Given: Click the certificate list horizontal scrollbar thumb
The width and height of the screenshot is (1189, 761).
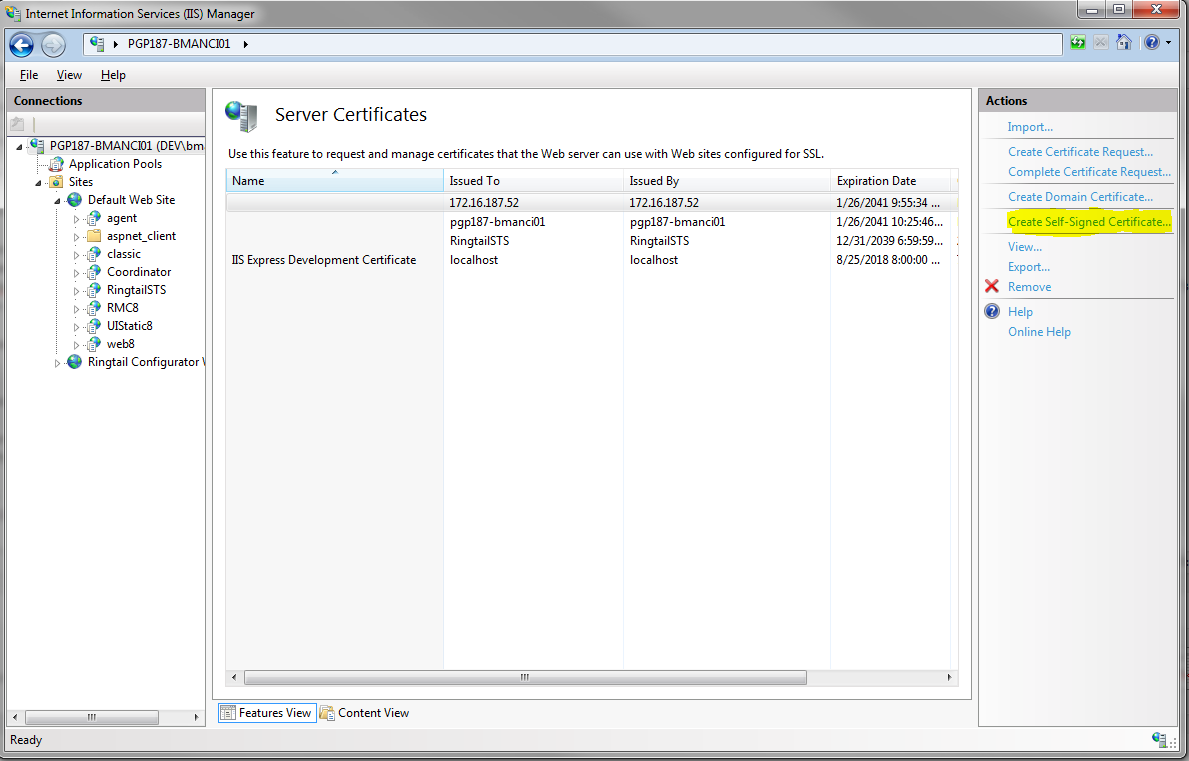Looking at the screenshot, I should [x=525, y=678].
